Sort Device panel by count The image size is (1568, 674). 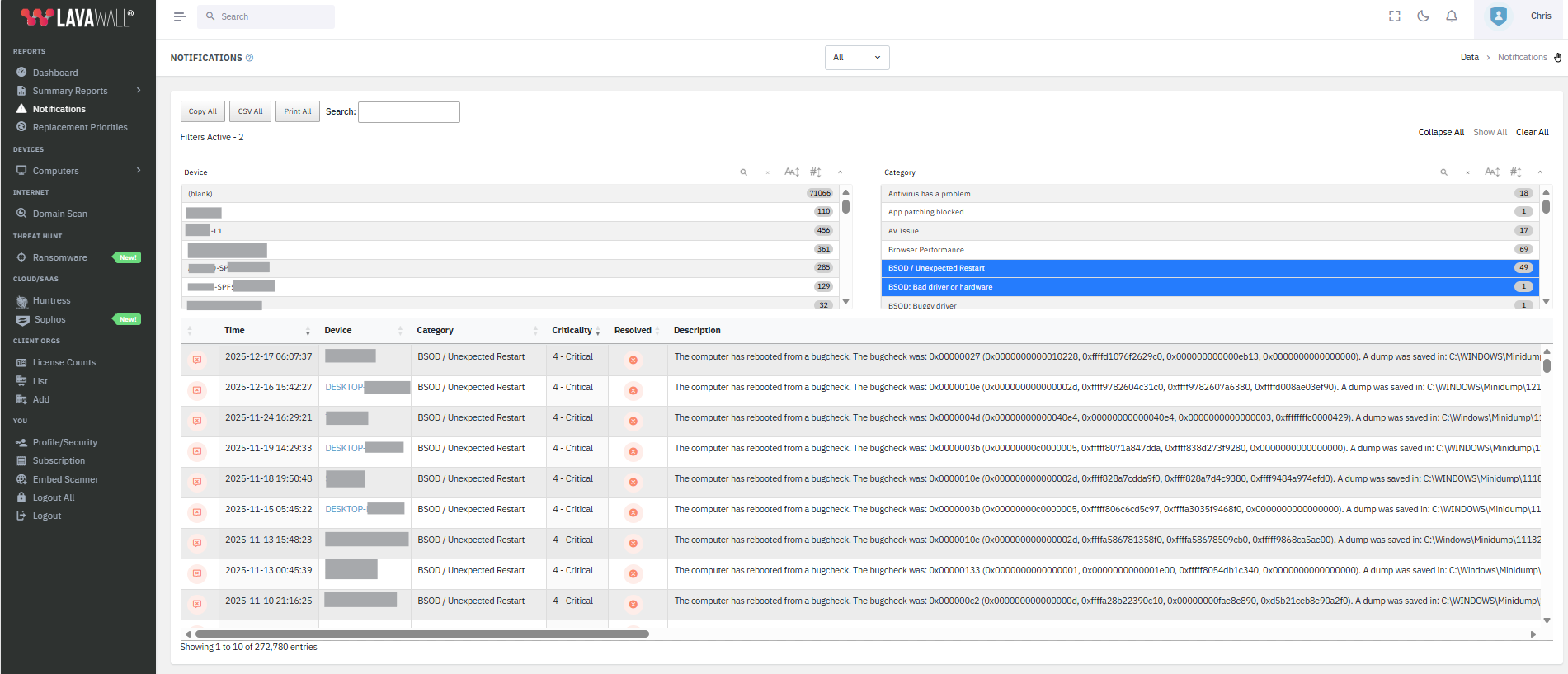(815, 172)
